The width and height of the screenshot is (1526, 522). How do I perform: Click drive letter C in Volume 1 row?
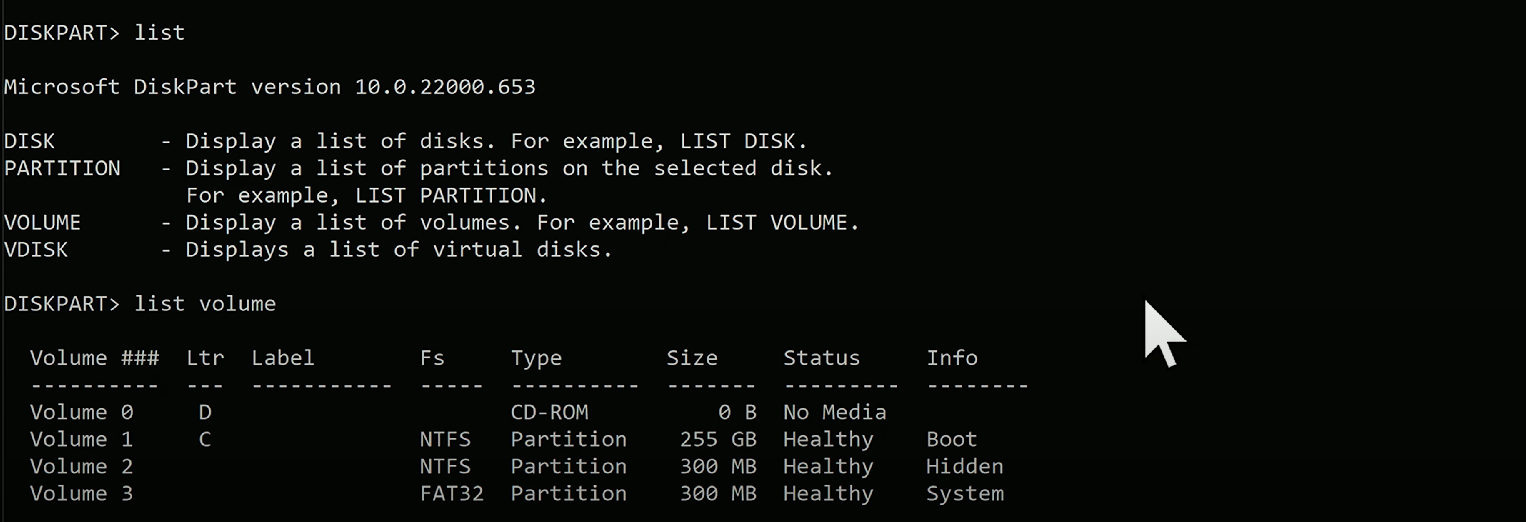point(205,439)
